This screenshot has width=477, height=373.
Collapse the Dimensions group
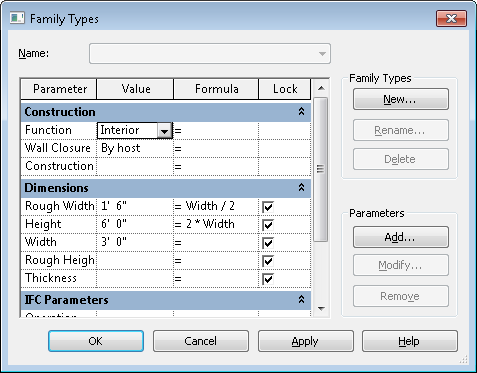point(301,188)
